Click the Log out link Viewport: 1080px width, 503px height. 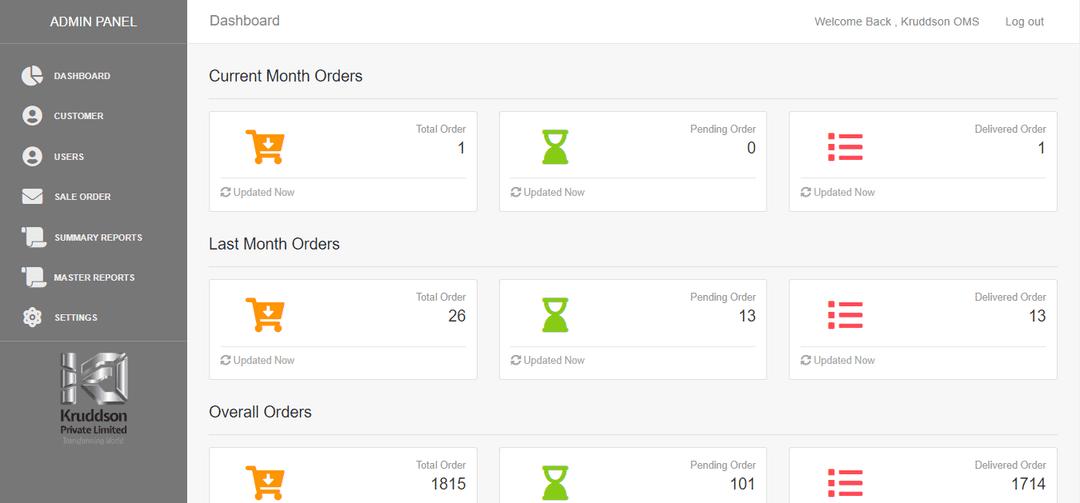tap(1024, 22)
